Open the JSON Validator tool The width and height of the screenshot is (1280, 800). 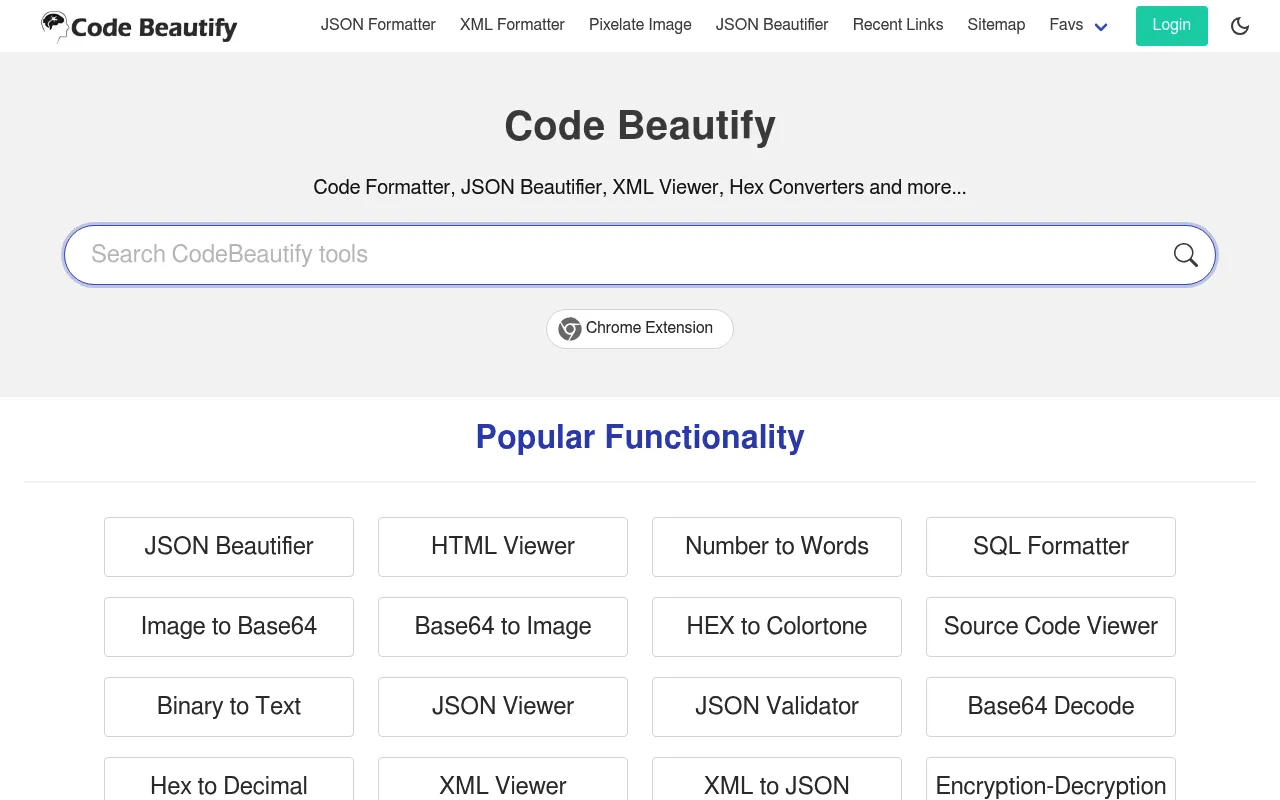click(x=777, y=707)
